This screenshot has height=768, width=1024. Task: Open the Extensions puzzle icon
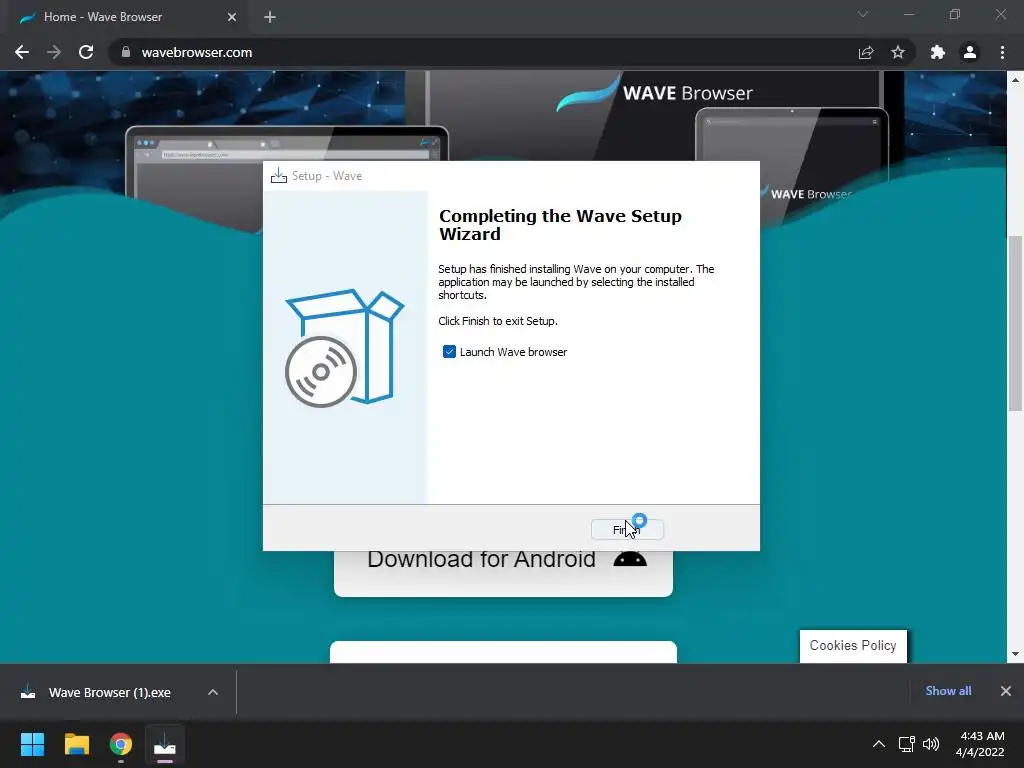pyautogui.click(x=938, y=52)
